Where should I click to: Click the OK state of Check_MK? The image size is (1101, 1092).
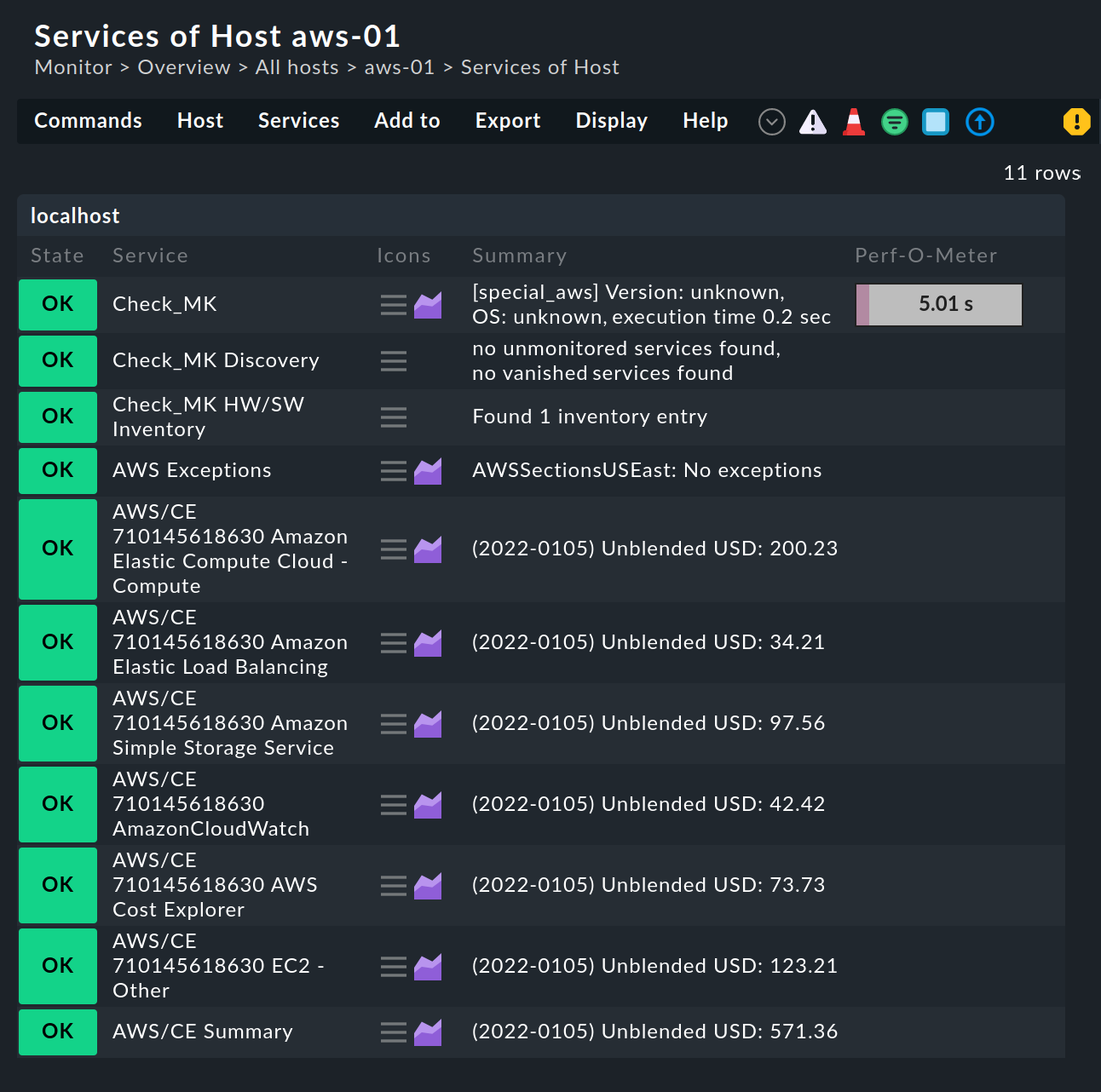pyautogui.click(x=58, y=305)
